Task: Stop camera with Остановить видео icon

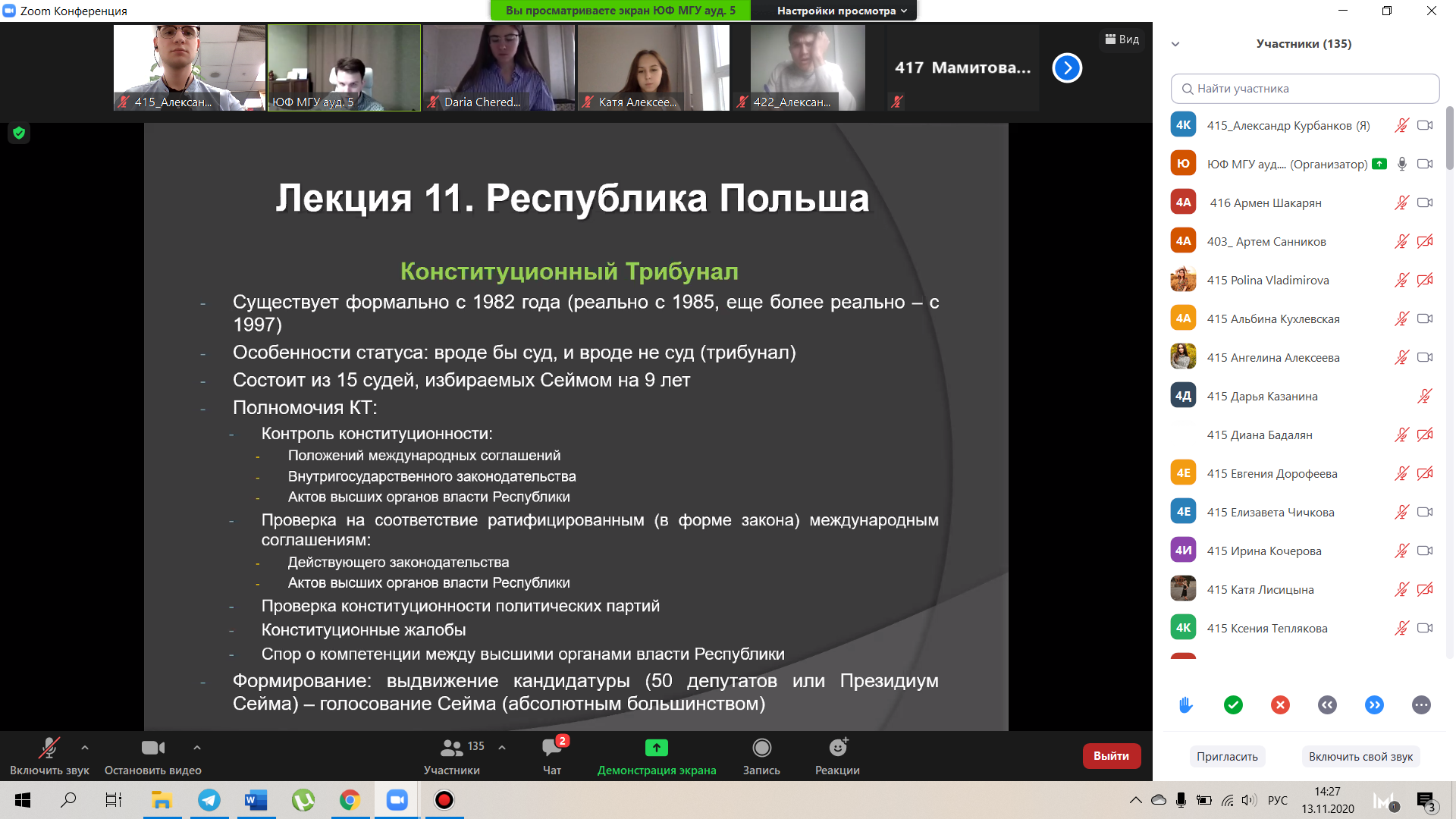Action: [x=152, y=748]
